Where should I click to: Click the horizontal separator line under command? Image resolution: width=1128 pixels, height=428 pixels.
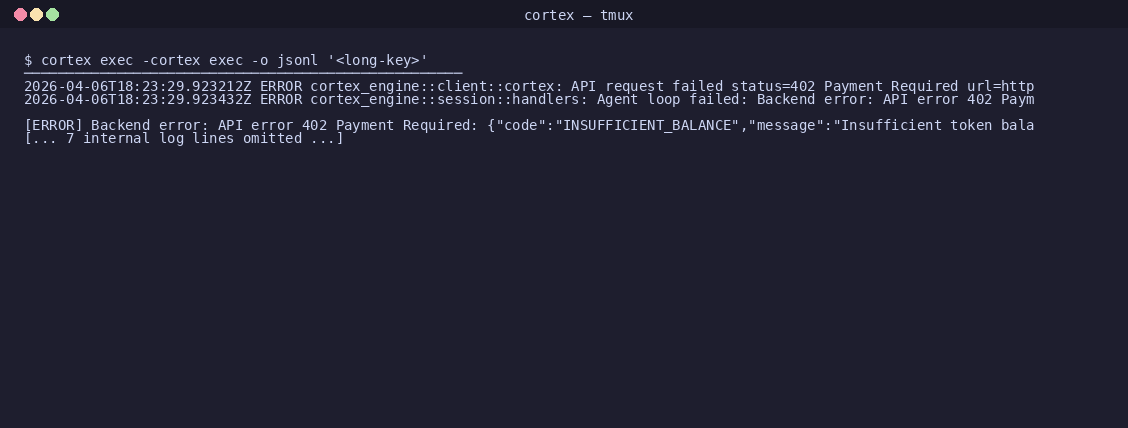[x=243, y=73]
